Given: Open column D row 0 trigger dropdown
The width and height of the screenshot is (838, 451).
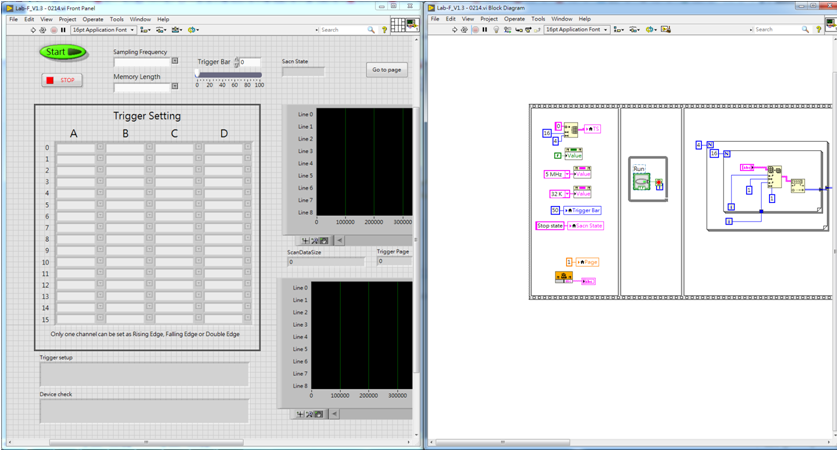Looking at the screenshot, I should click(x=247, y=147).
